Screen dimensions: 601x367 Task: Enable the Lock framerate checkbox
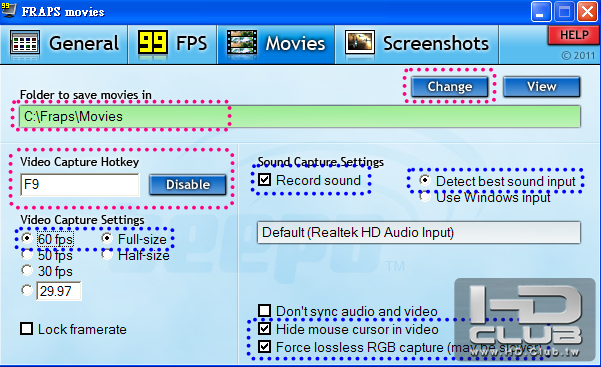click(26, 329)
